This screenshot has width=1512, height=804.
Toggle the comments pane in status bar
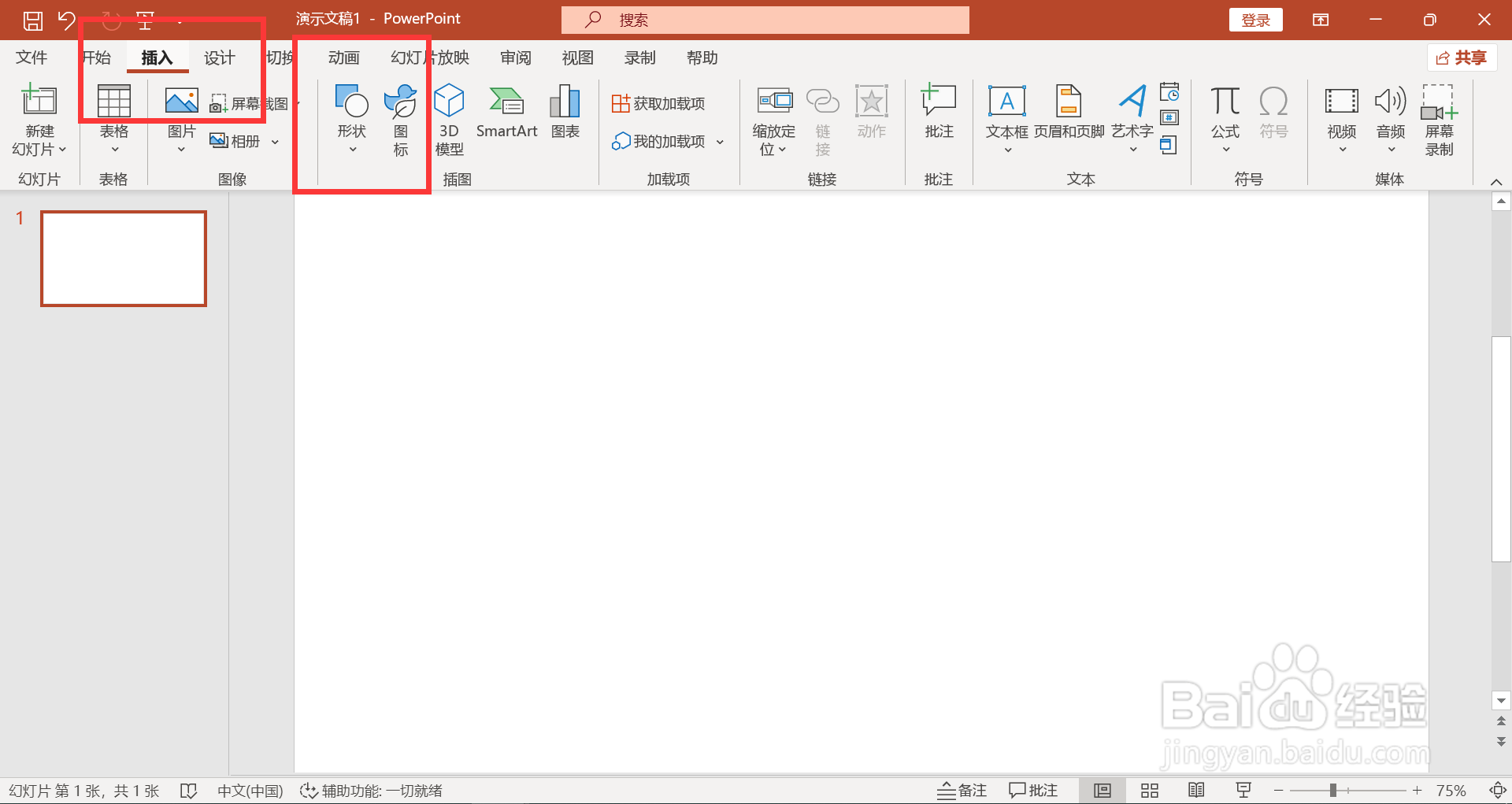[1033, 790]
